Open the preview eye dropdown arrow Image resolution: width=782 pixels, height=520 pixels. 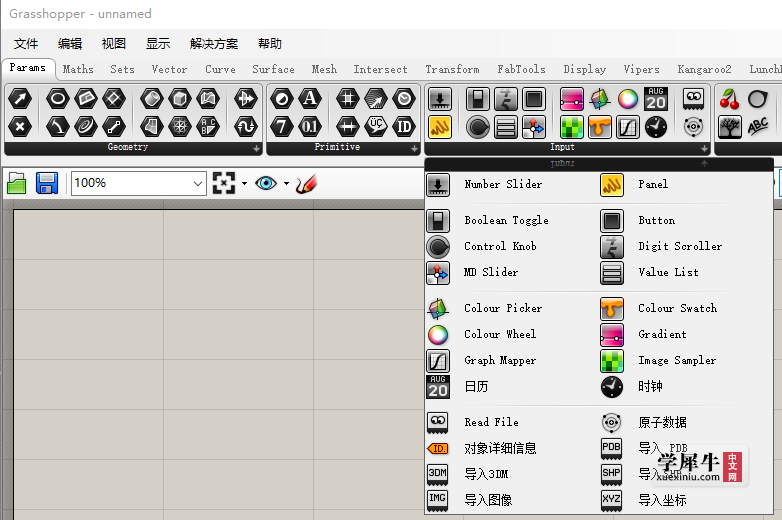point(286,183)
